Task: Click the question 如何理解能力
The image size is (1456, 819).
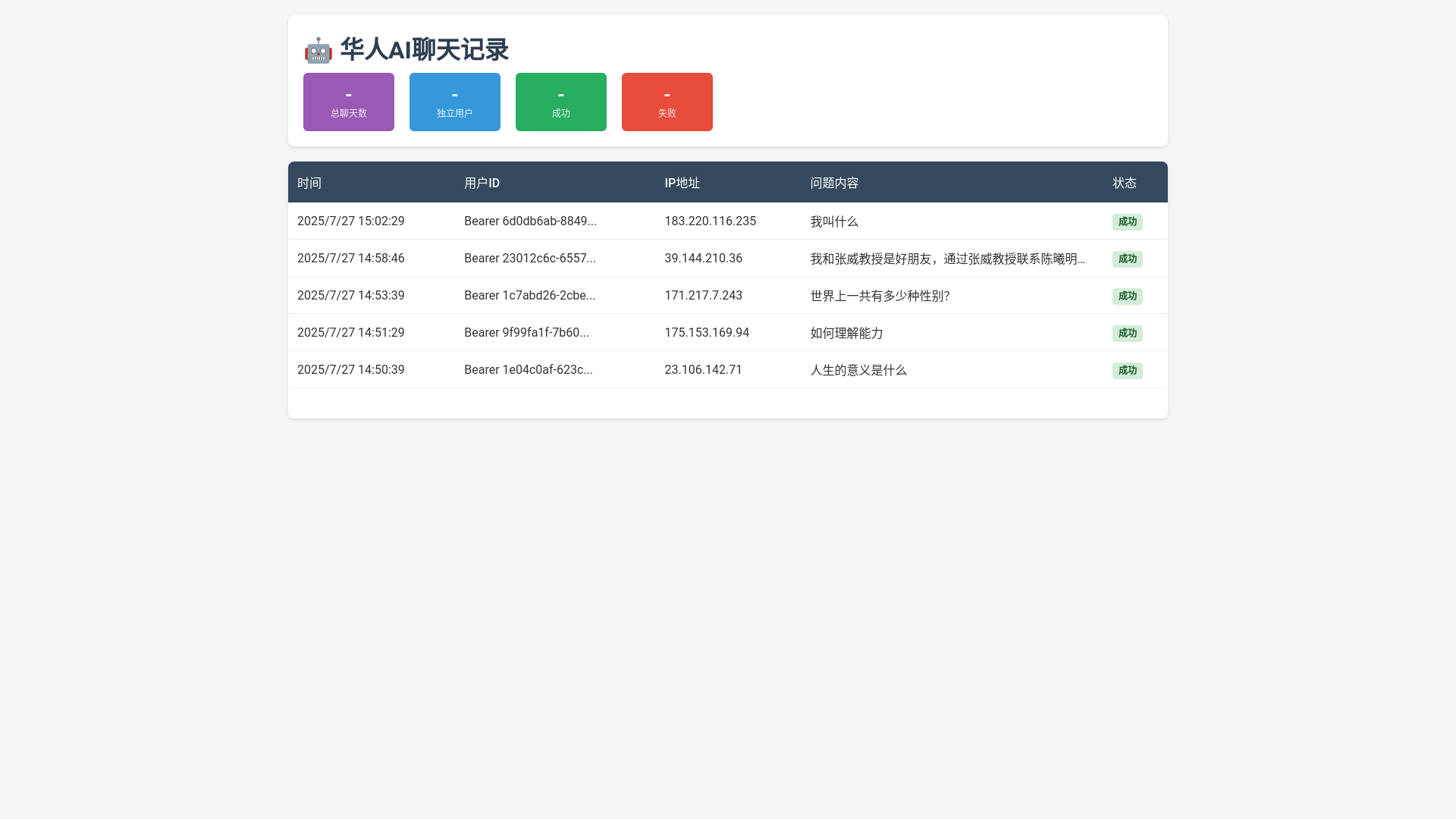Action: pos(846,333)
